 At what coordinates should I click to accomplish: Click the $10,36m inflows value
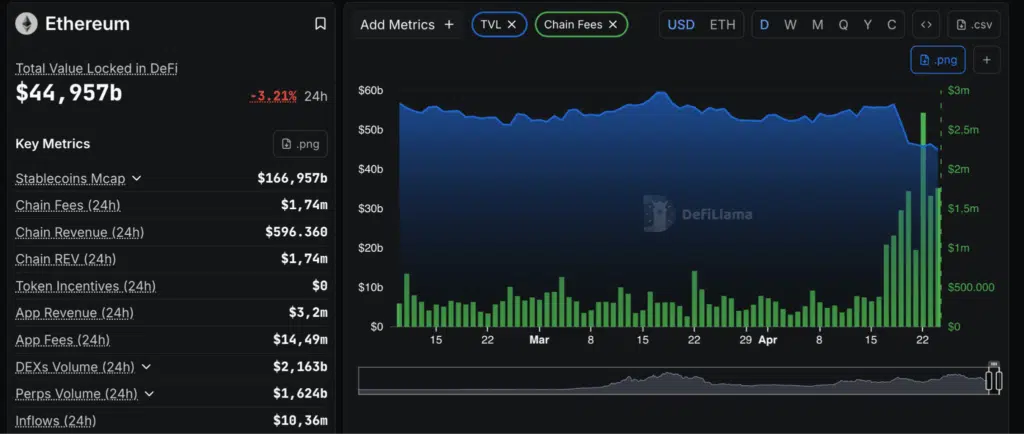click(x=300, y=421)
